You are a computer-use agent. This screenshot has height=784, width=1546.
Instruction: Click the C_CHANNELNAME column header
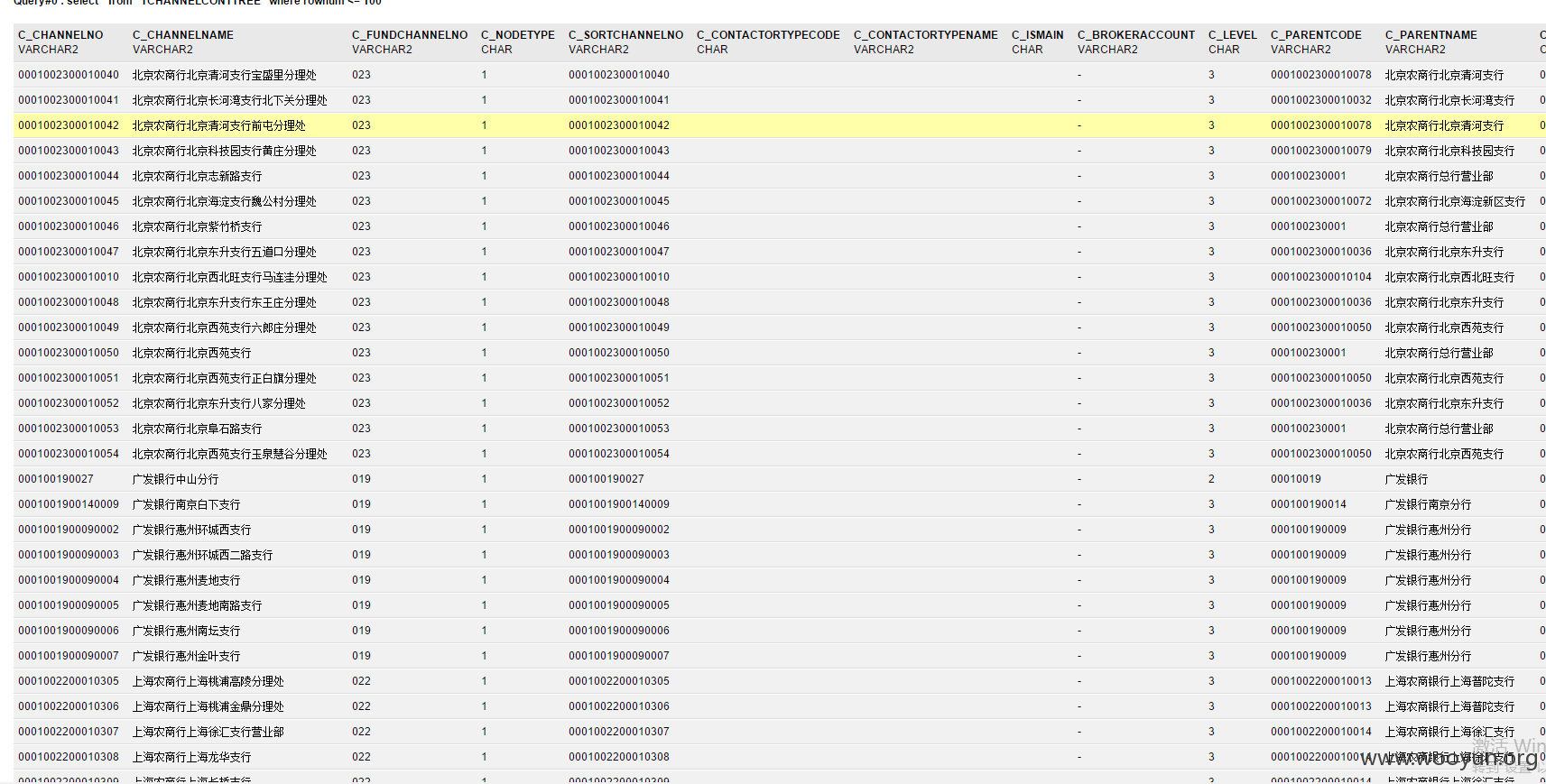[183, 35]
